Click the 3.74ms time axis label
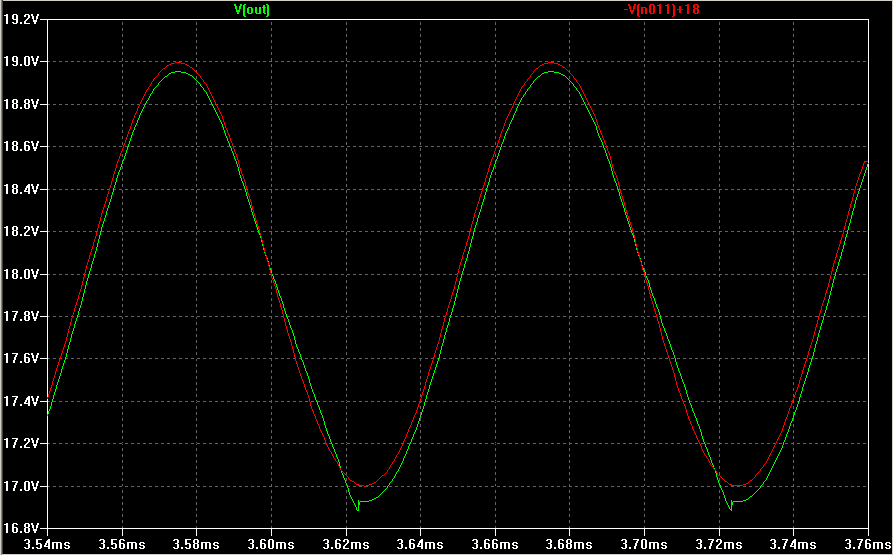This screenshot has width=894, height=555. click(x=794, y=544)
